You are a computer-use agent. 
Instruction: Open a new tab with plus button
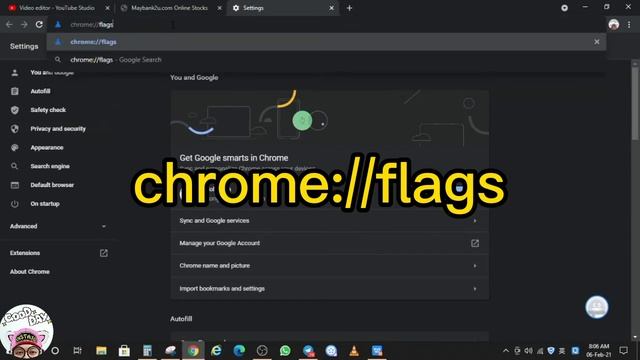349,8
